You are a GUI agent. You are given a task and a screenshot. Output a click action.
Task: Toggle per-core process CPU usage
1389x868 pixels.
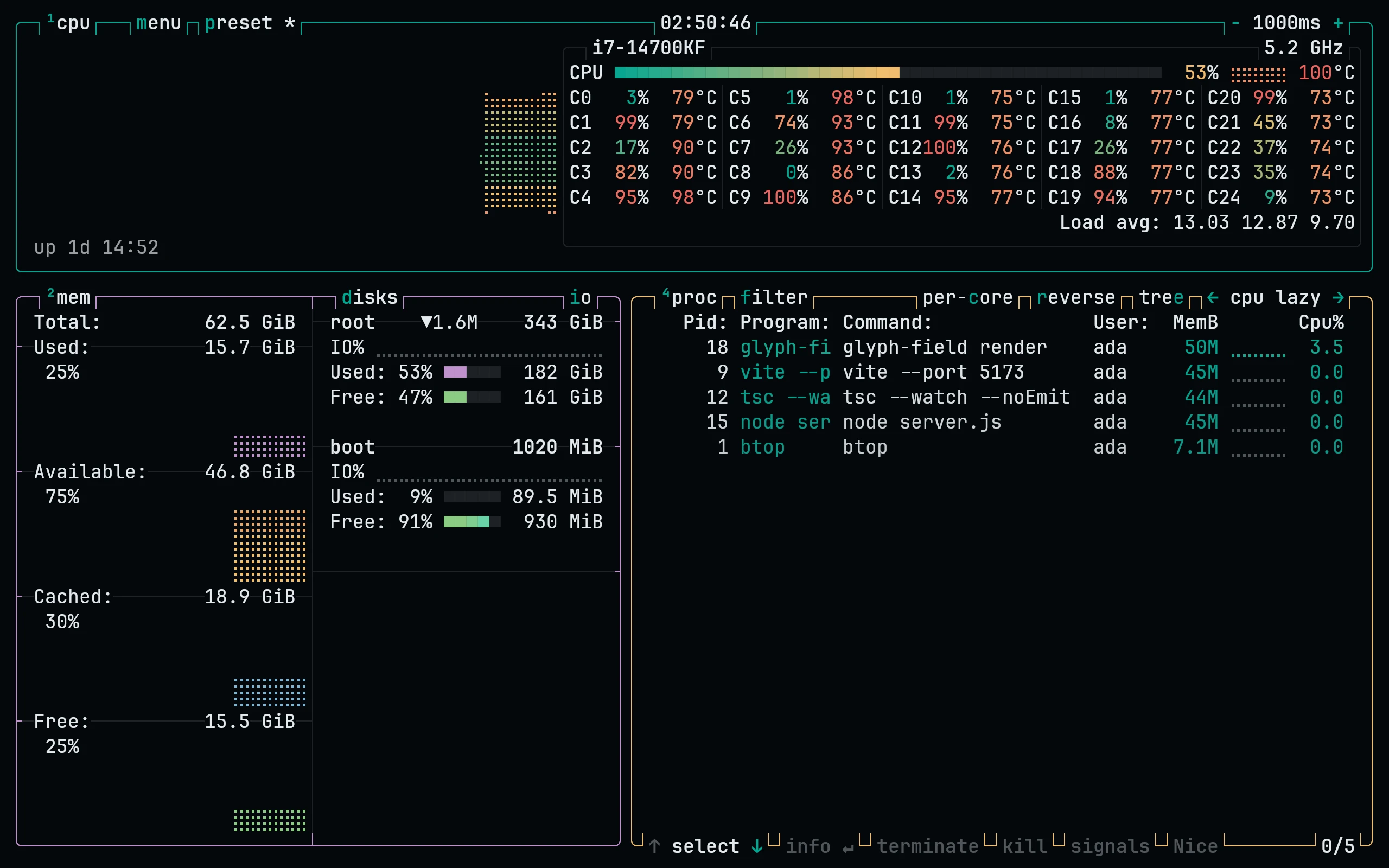[968, 297]
